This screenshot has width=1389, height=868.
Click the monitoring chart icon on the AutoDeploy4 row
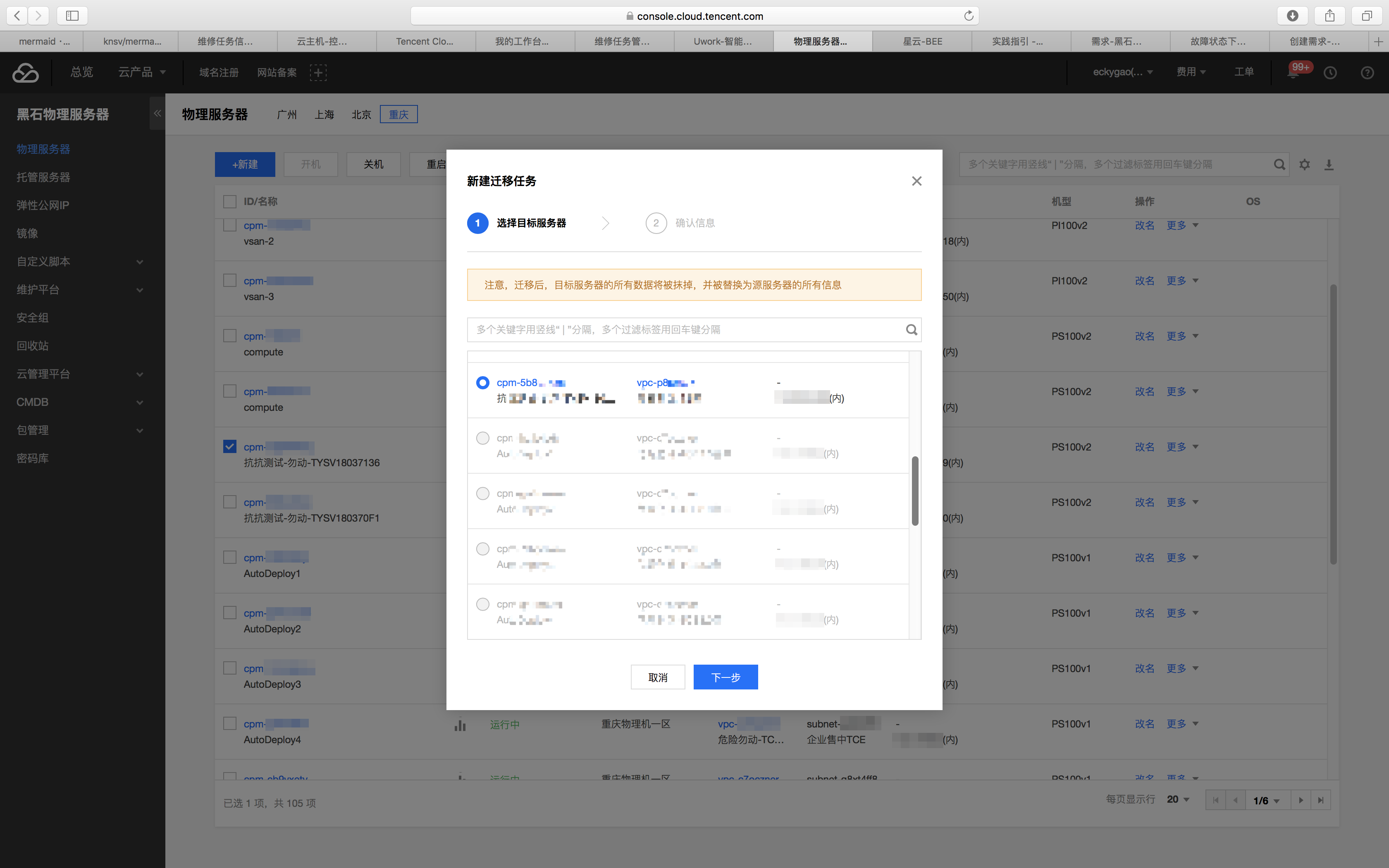pyautogui.click(x=460, y=725)
